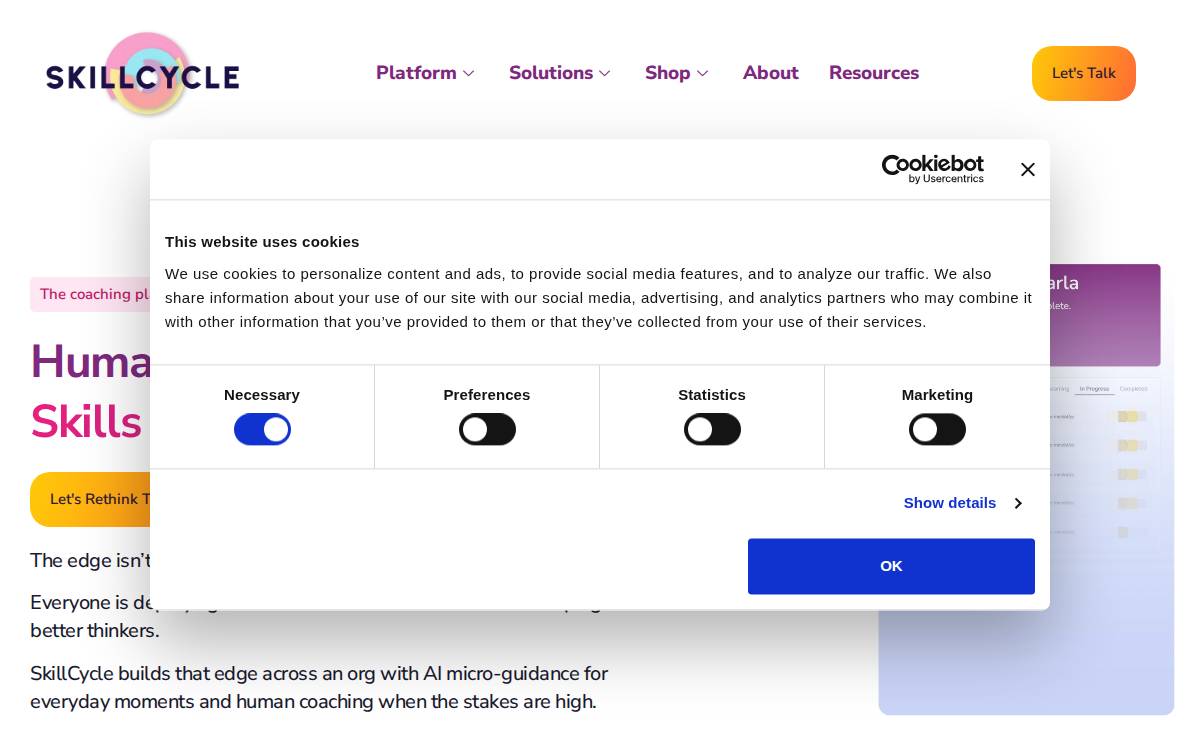
Task: Go to the About page
Action: [771, 73]
